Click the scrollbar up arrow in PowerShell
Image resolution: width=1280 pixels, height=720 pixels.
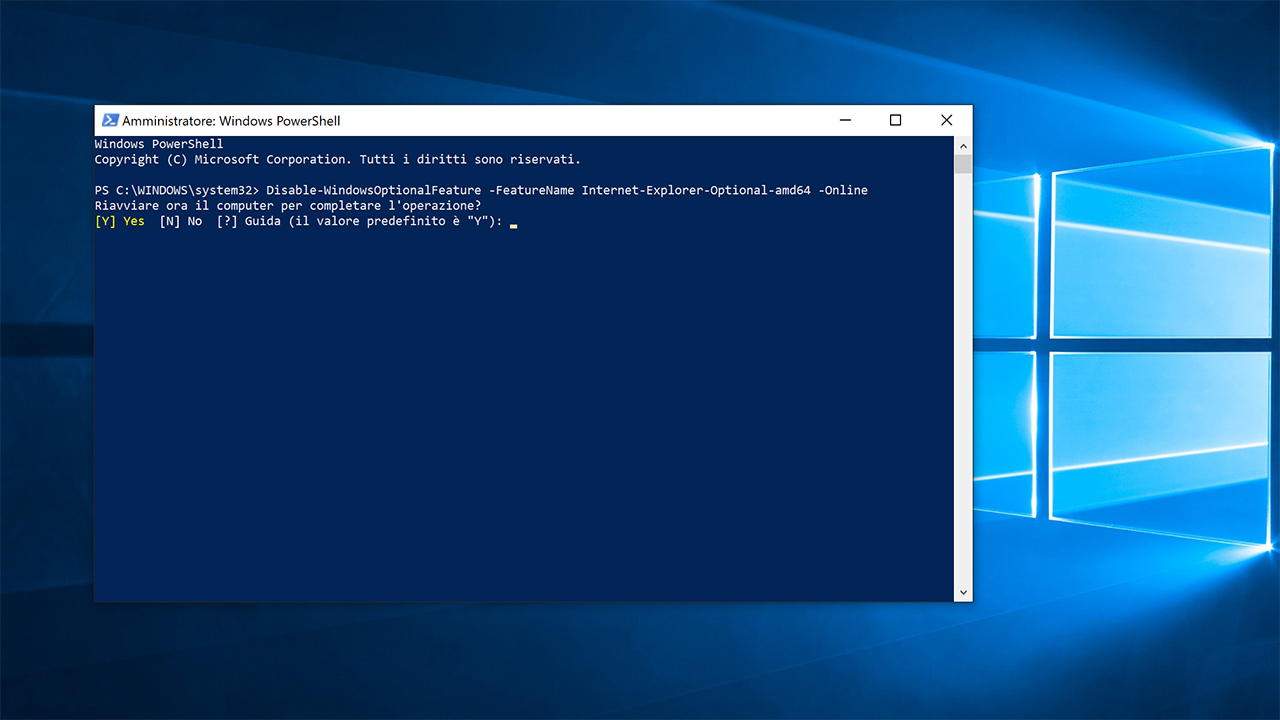[963, 146]
